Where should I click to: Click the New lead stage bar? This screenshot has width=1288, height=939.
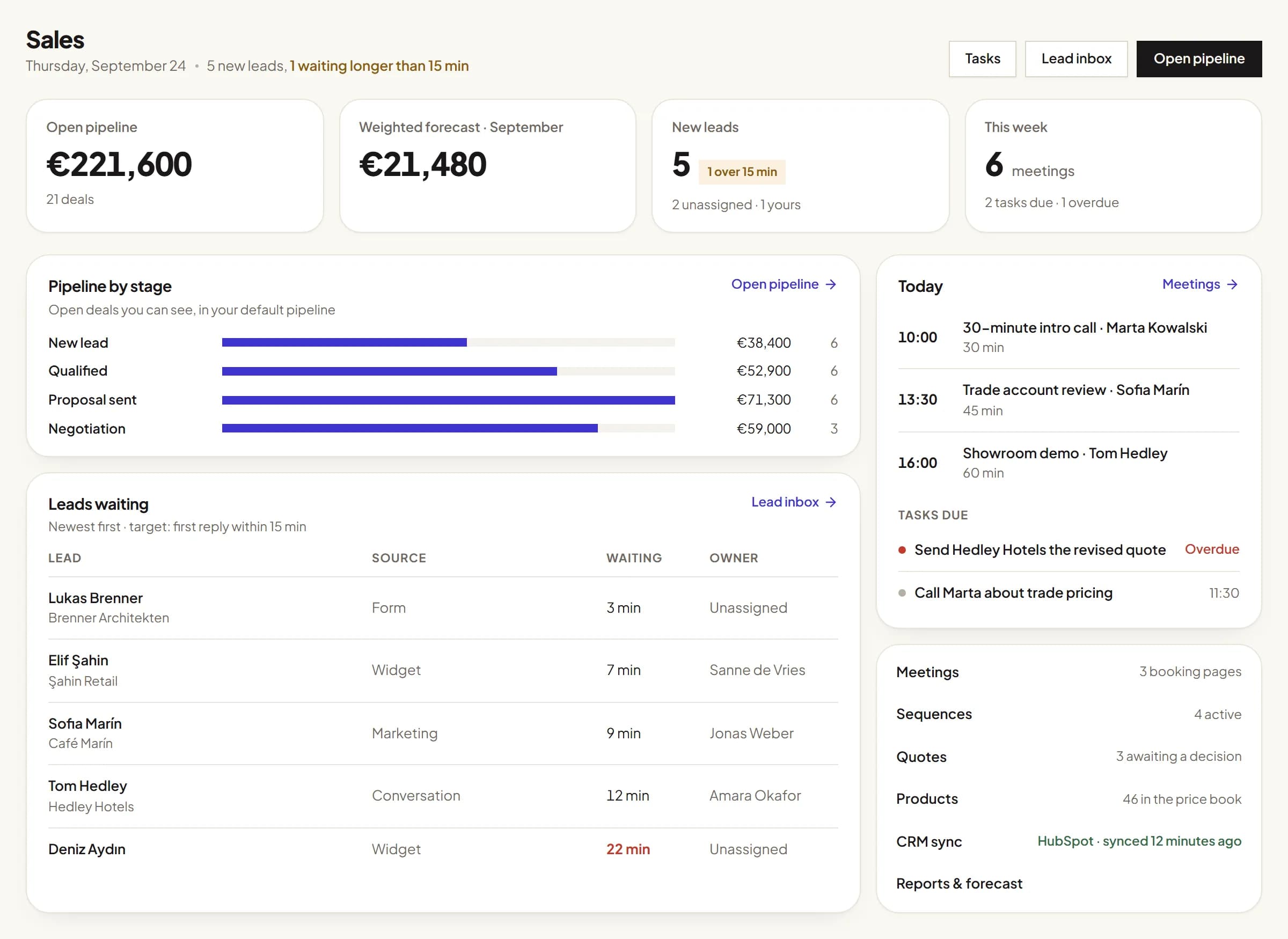point(448,342)
